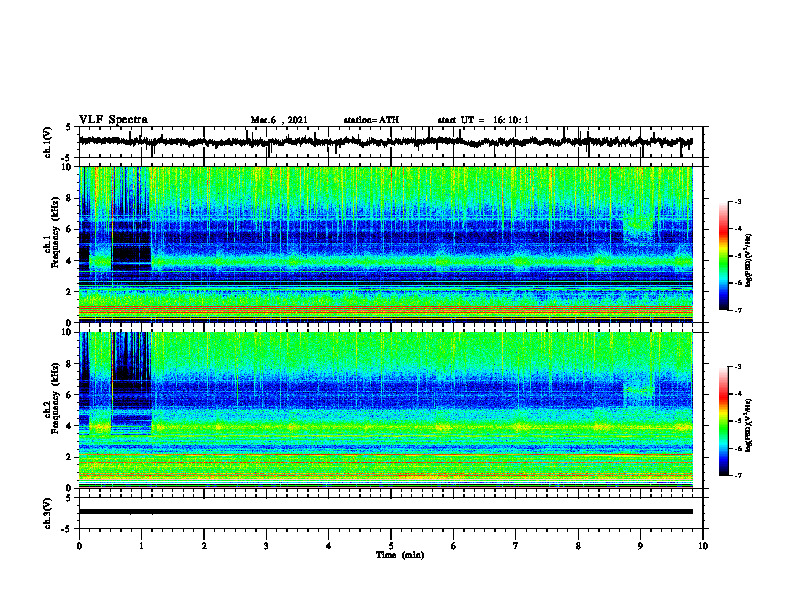Screen dimensions: 792x612
Task: Click the "ch.1(V)" waveform axis label
Action: [48, 142]
